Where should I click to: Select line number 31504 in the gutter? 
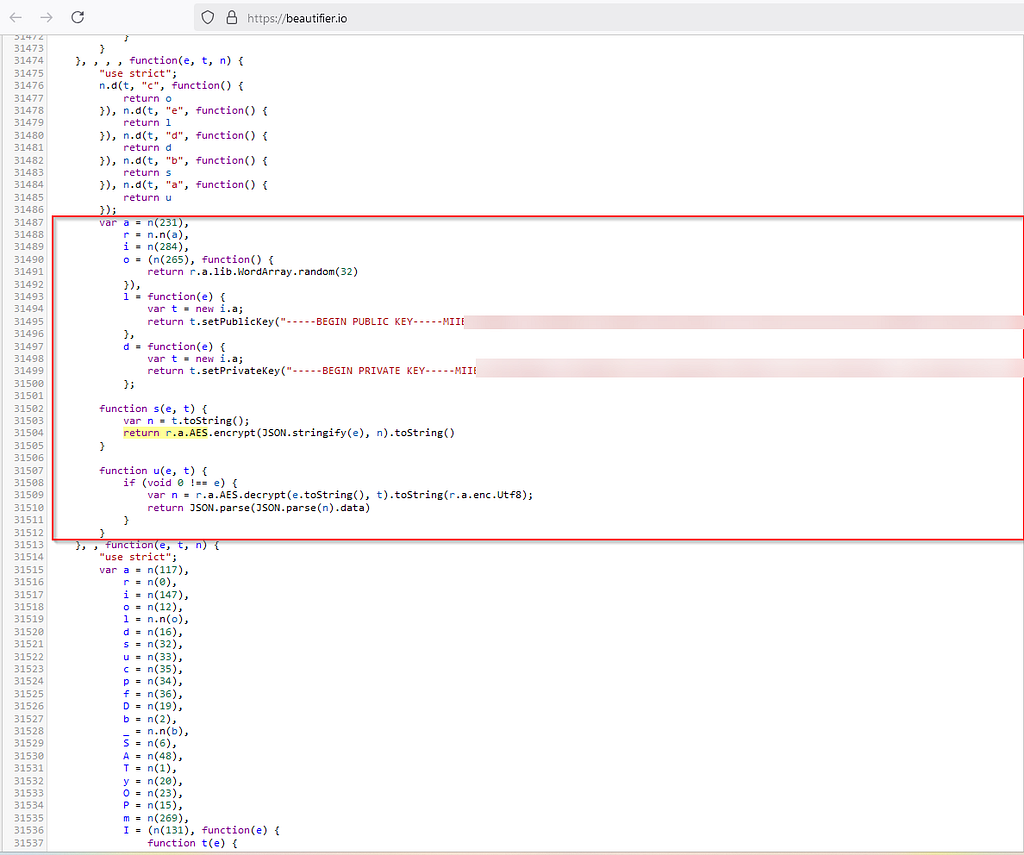29,433
